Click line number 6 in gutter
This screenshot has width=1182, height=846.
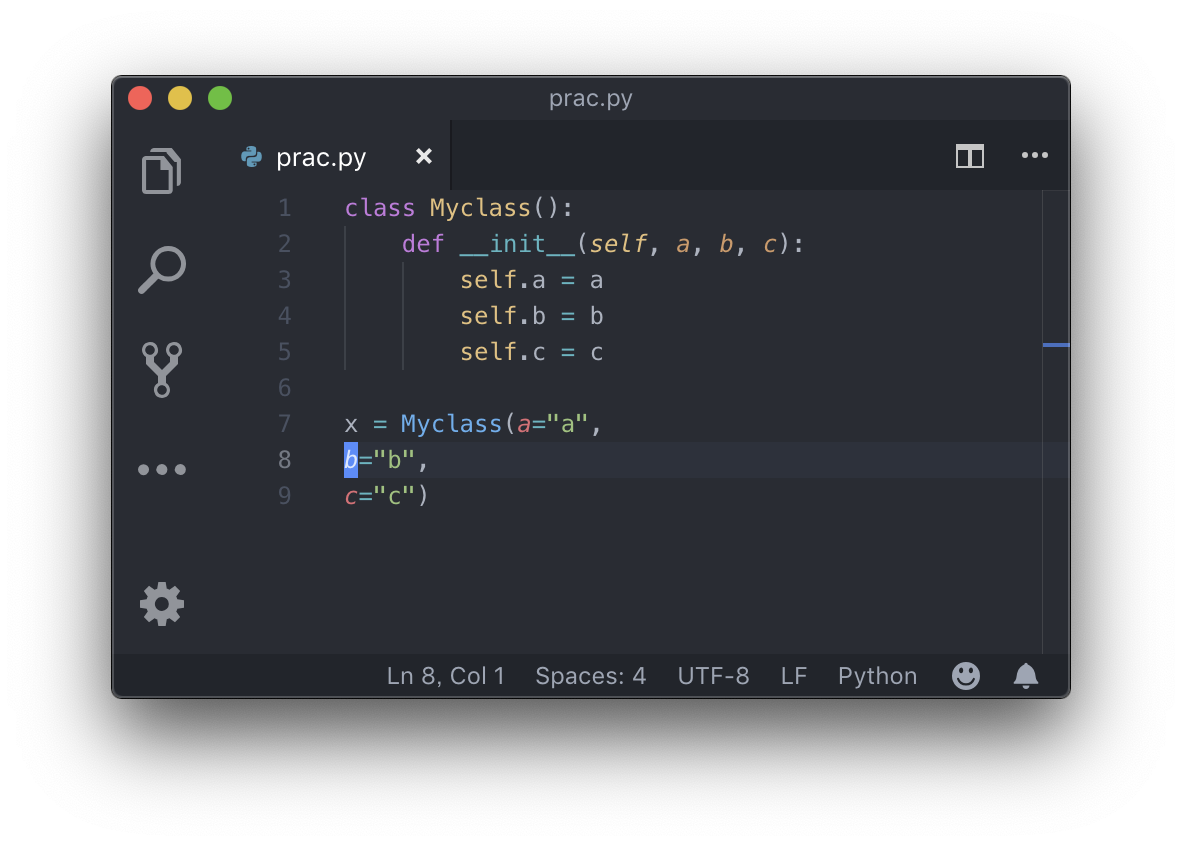[284, 388]
